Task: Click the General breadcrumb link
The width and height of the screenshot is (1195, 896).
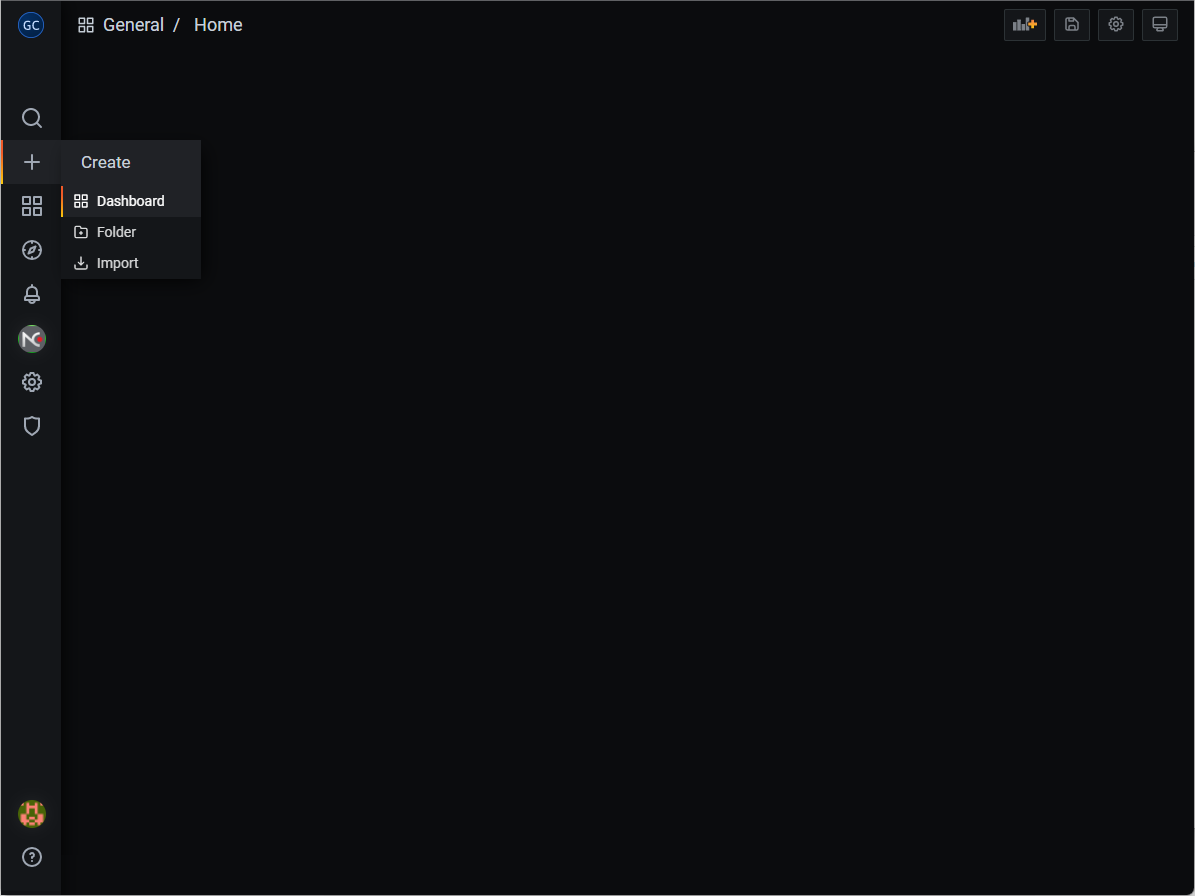Action: click(133, 25)
